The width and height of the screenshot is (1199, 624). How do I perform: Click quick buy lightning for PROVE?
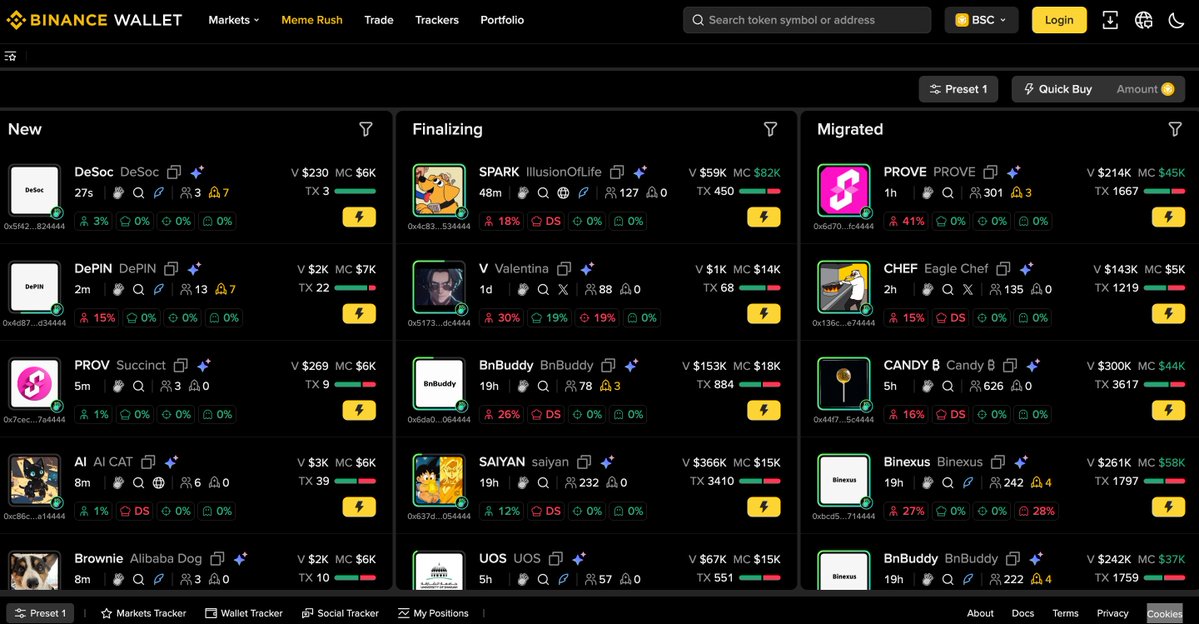coord(1168,217)
